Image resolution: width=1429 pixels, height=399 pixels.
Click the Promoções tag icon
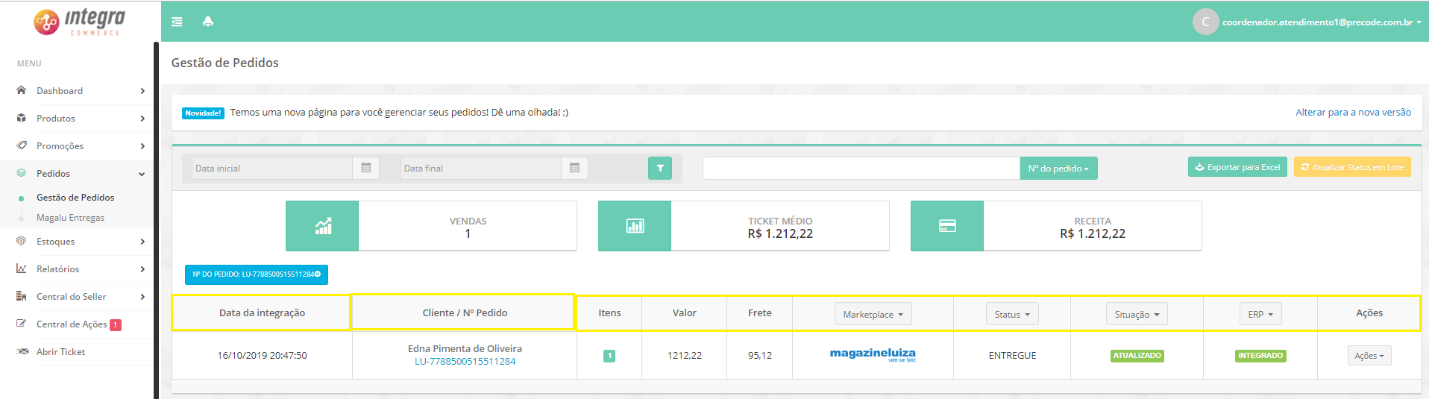coord(21,146)
